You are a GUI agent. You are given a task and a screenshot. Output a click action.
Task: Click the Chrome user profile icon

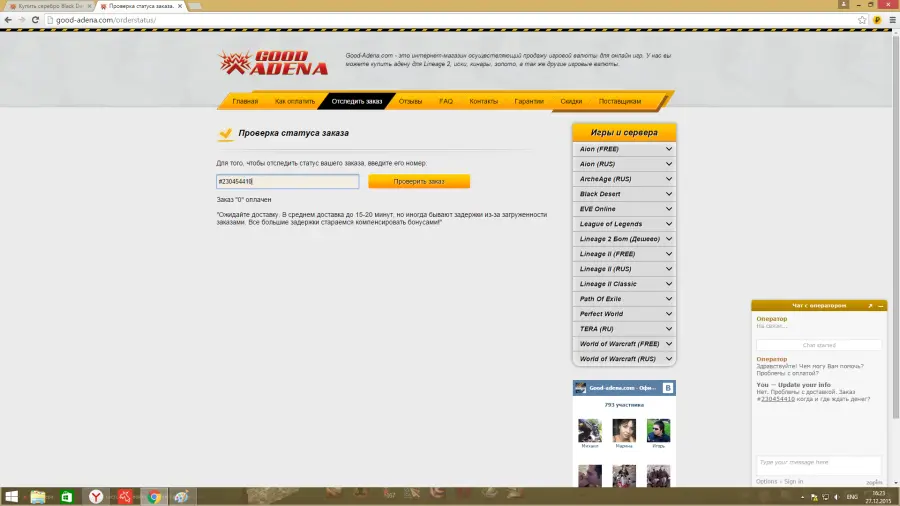(843, 4)
